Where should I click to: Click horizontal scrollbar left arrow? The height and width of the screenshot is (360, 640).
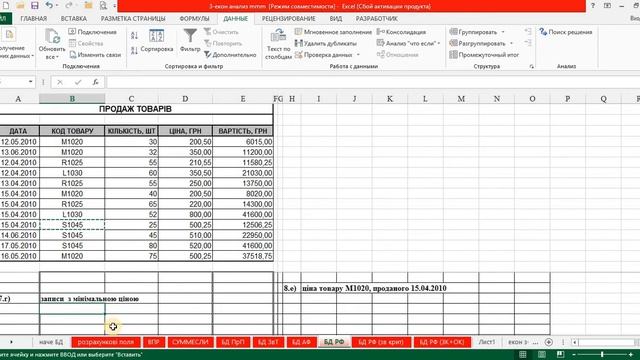(575, 342)
